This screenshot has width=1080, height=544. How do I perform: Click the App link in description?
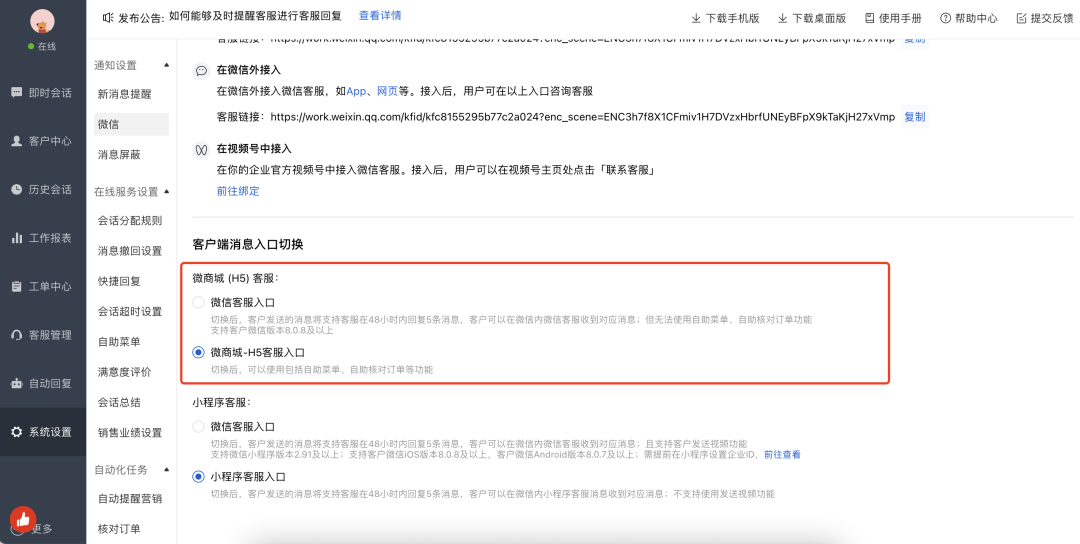coord(356,91)
